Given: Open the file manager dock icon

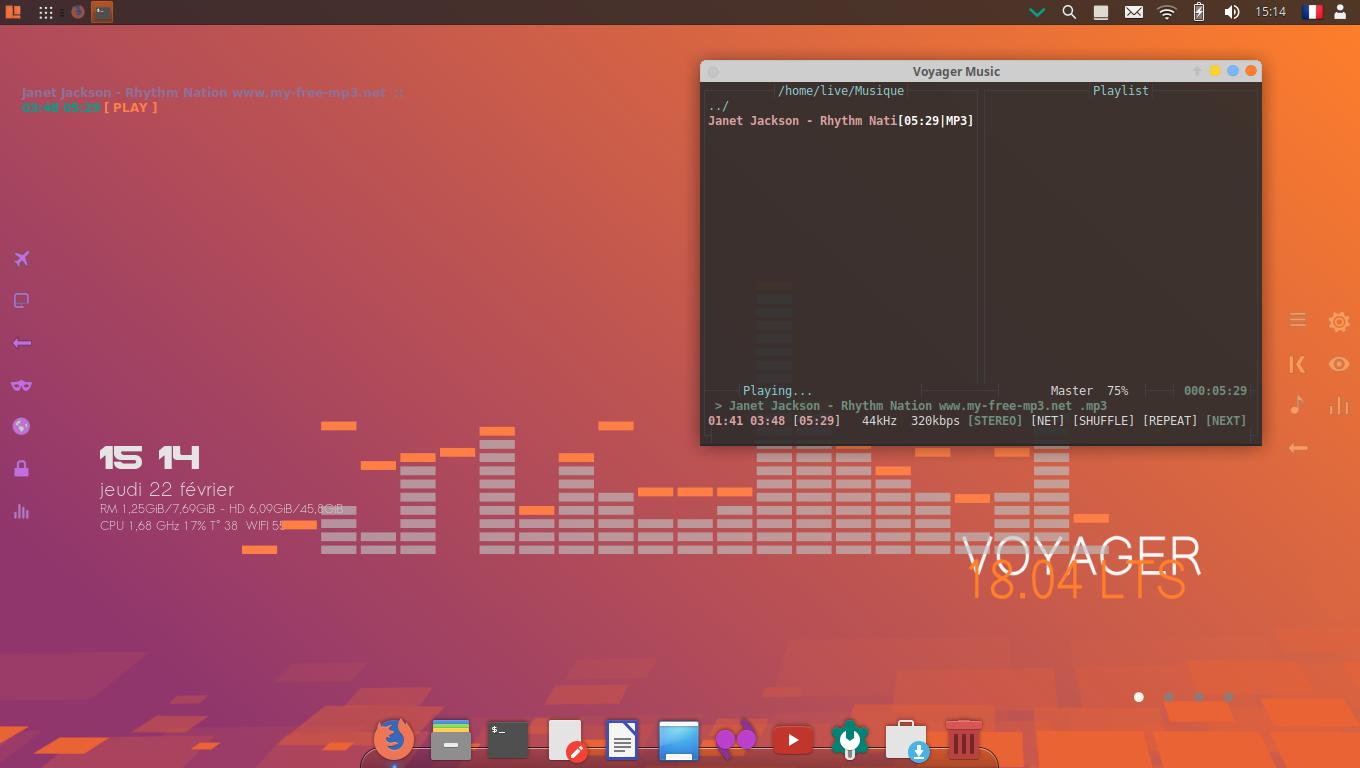Looking at the screenshot, I should click(x=450, y=740).
